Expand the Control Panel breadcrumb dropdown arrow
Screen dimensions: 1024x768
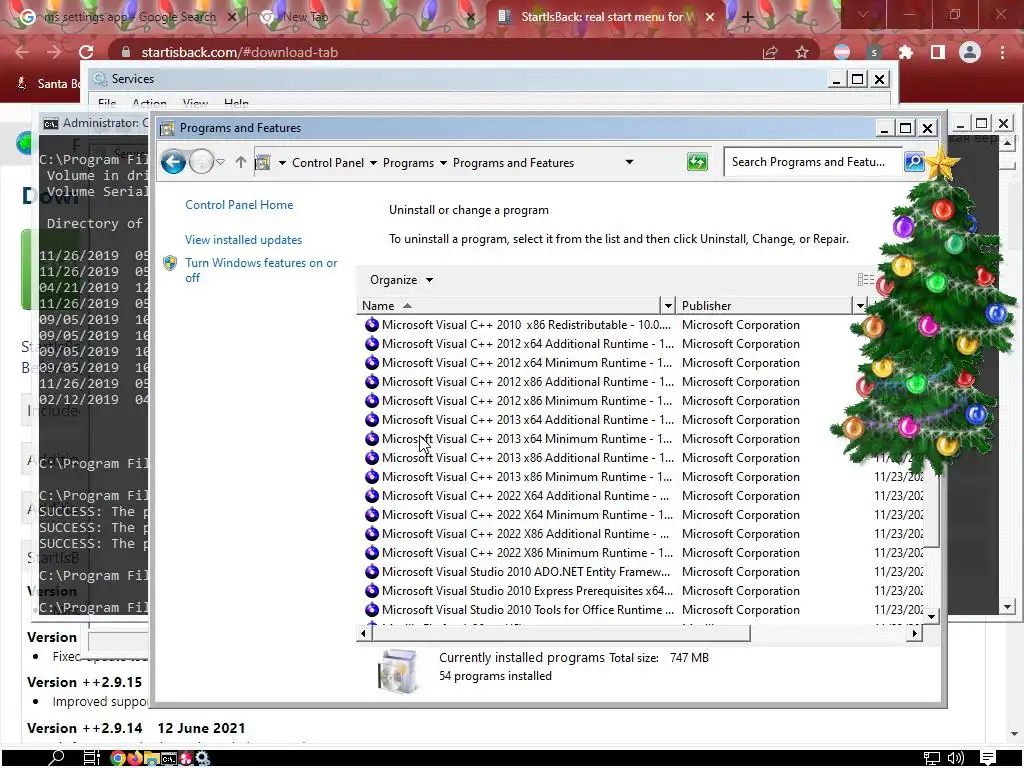tap(373, 163)
